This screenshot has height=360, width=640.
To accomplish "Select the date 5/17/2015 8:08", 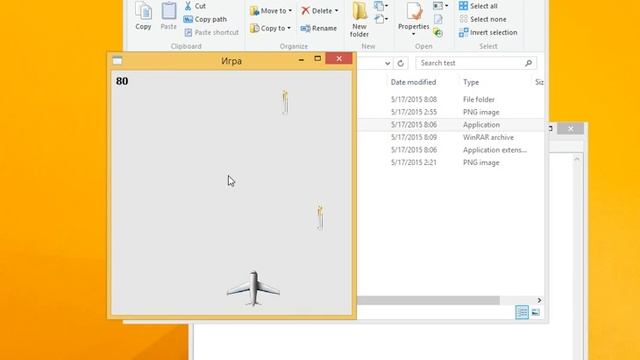I will click(413, 99).
